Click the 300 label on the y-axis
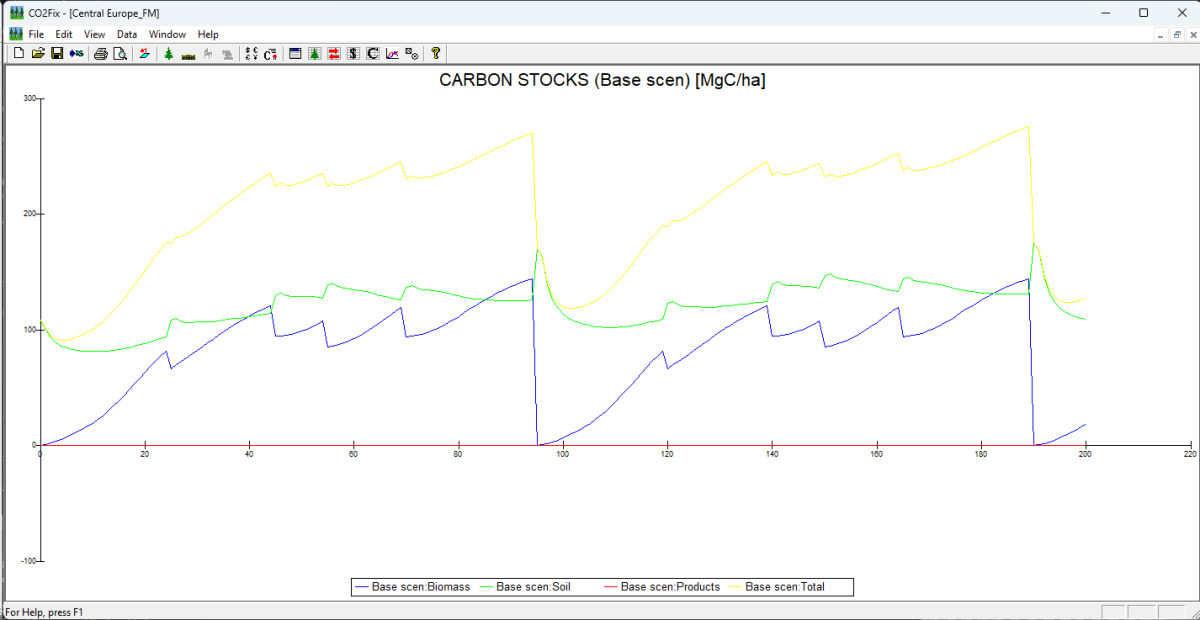This screenshot has width=1200, height=620. pos(29,98)
